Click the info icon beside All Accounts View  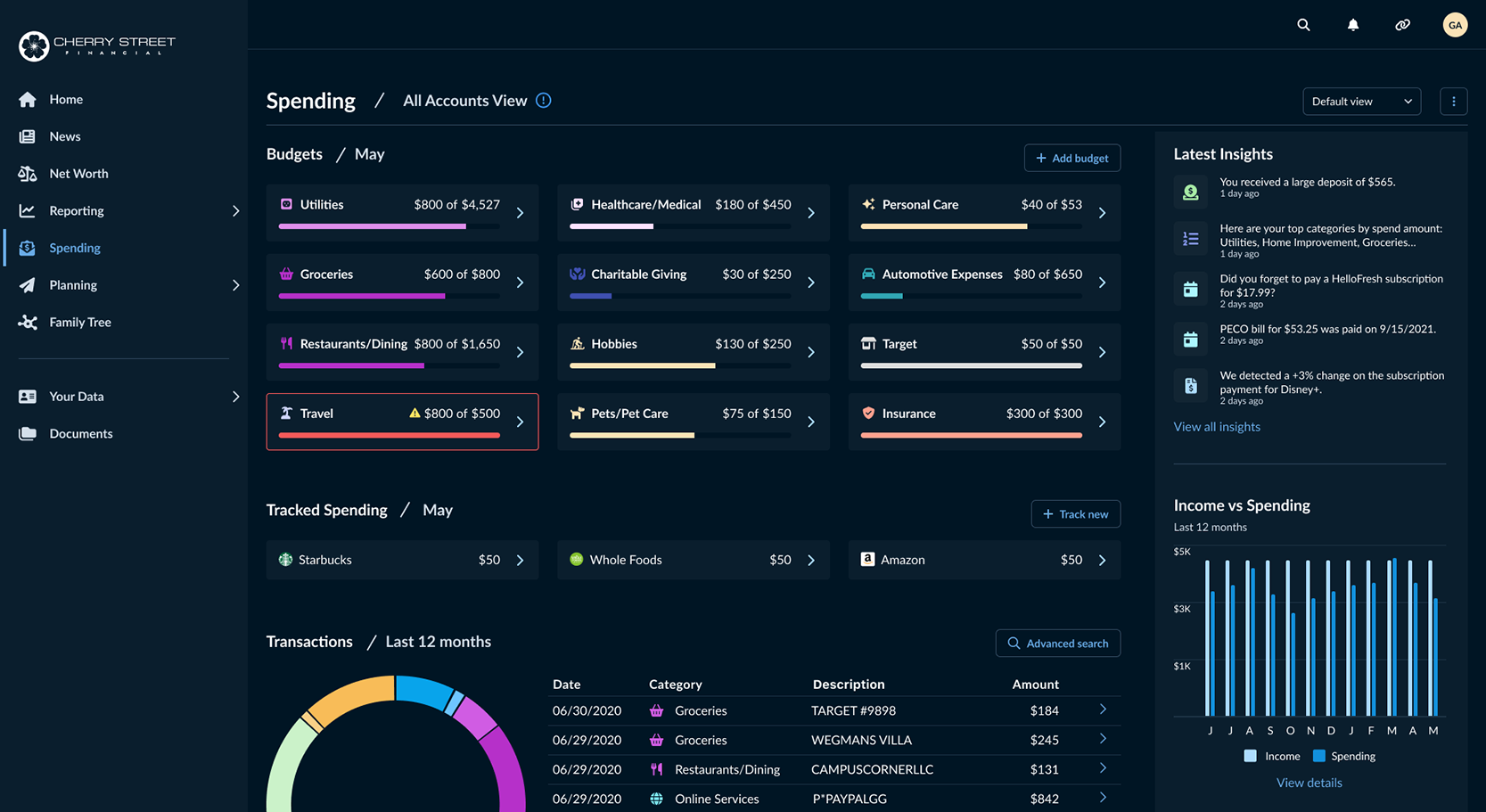(544, 101)
